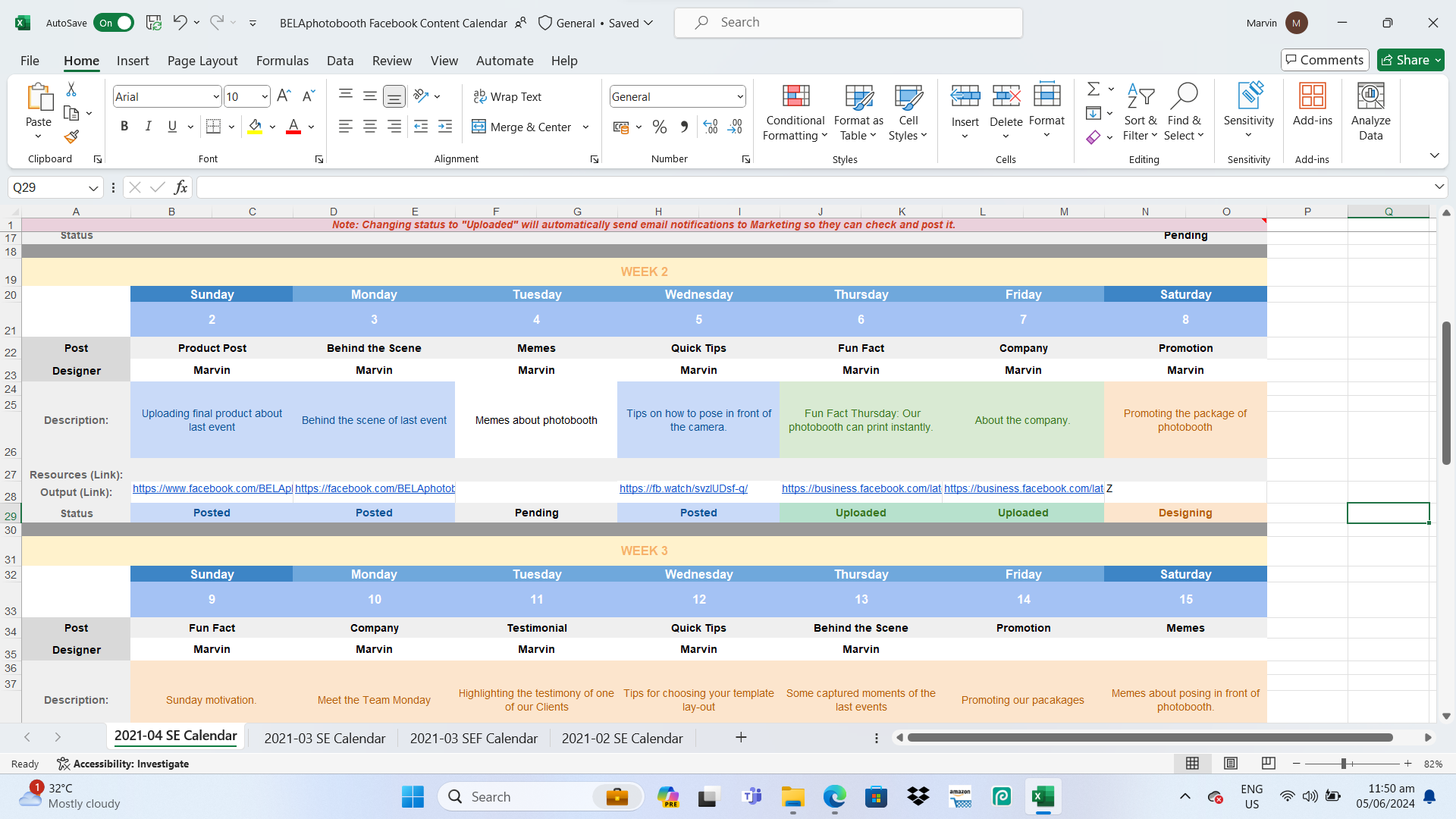Collapse the ribbon with chevron

click(1434, 155)
